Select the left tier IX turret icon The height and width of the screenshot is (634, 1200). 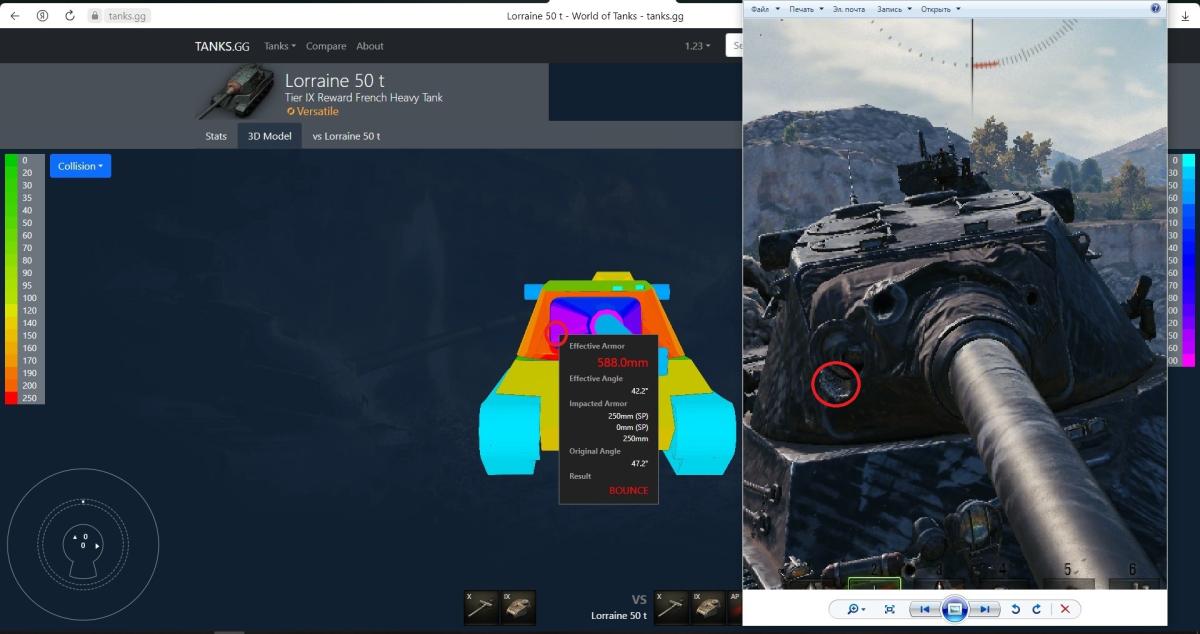pyautogui.click(x=518, y=607)
